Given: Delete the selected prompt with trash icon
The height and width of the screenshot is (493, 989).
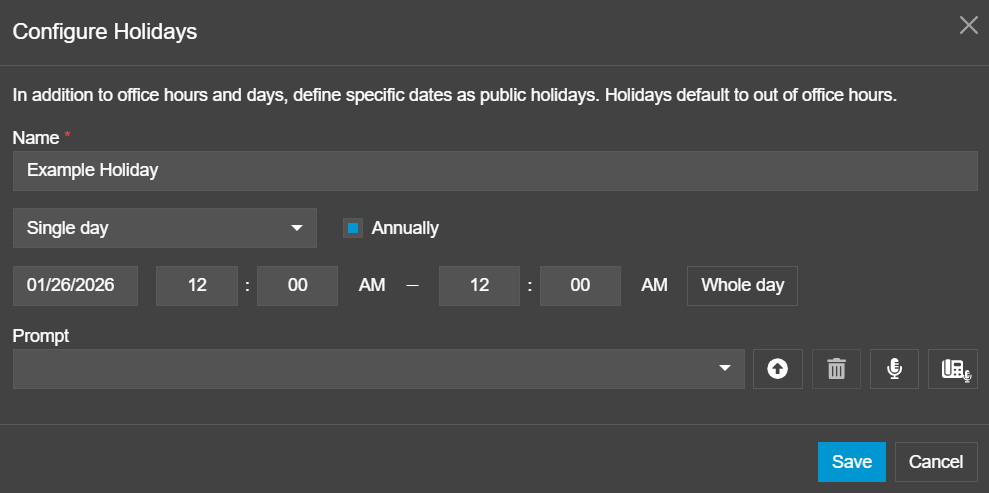Looking at the screenshot, I should pos(836,369).
